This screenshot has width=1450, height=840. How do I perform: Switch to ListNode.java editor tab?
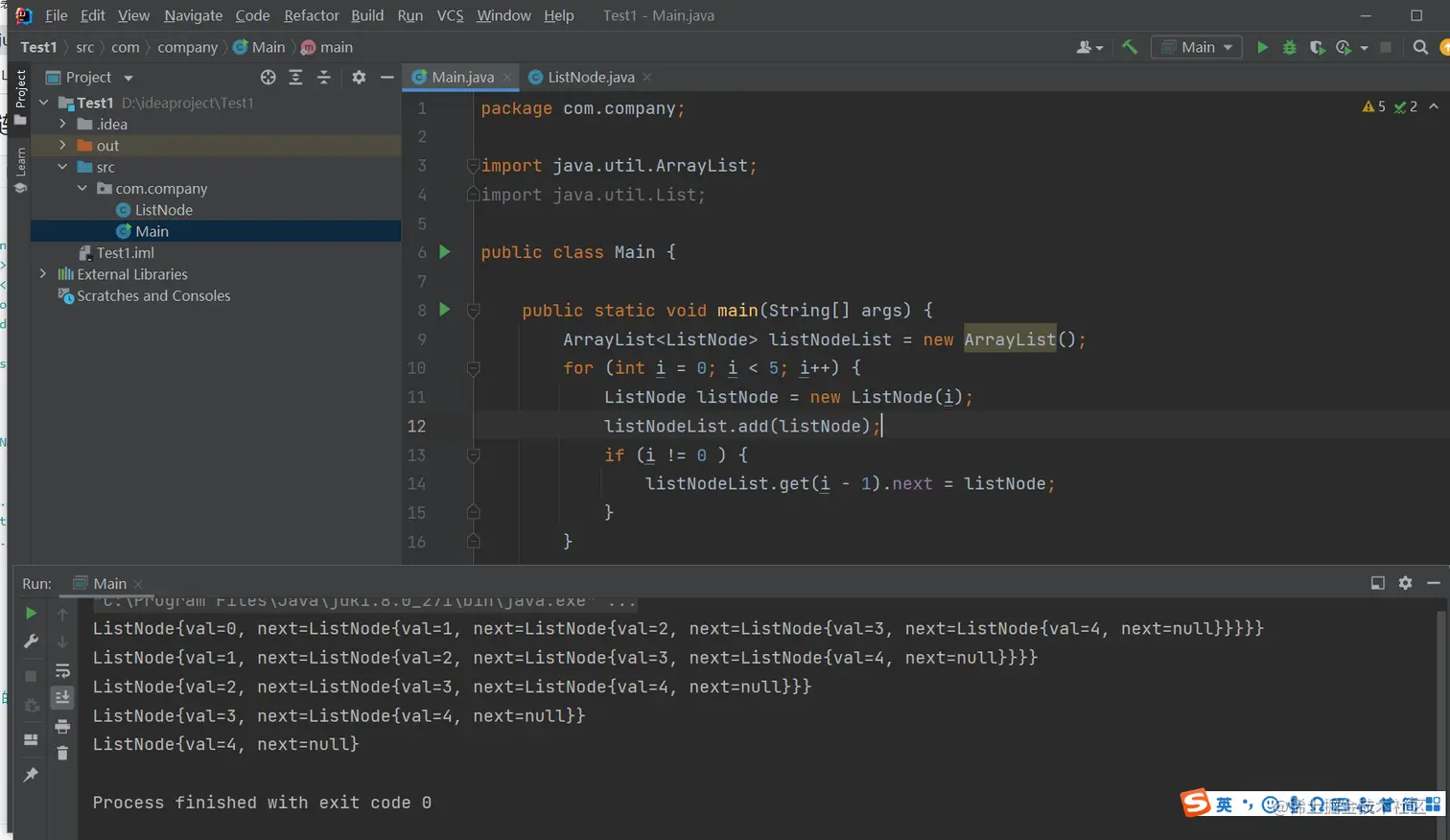590,77
